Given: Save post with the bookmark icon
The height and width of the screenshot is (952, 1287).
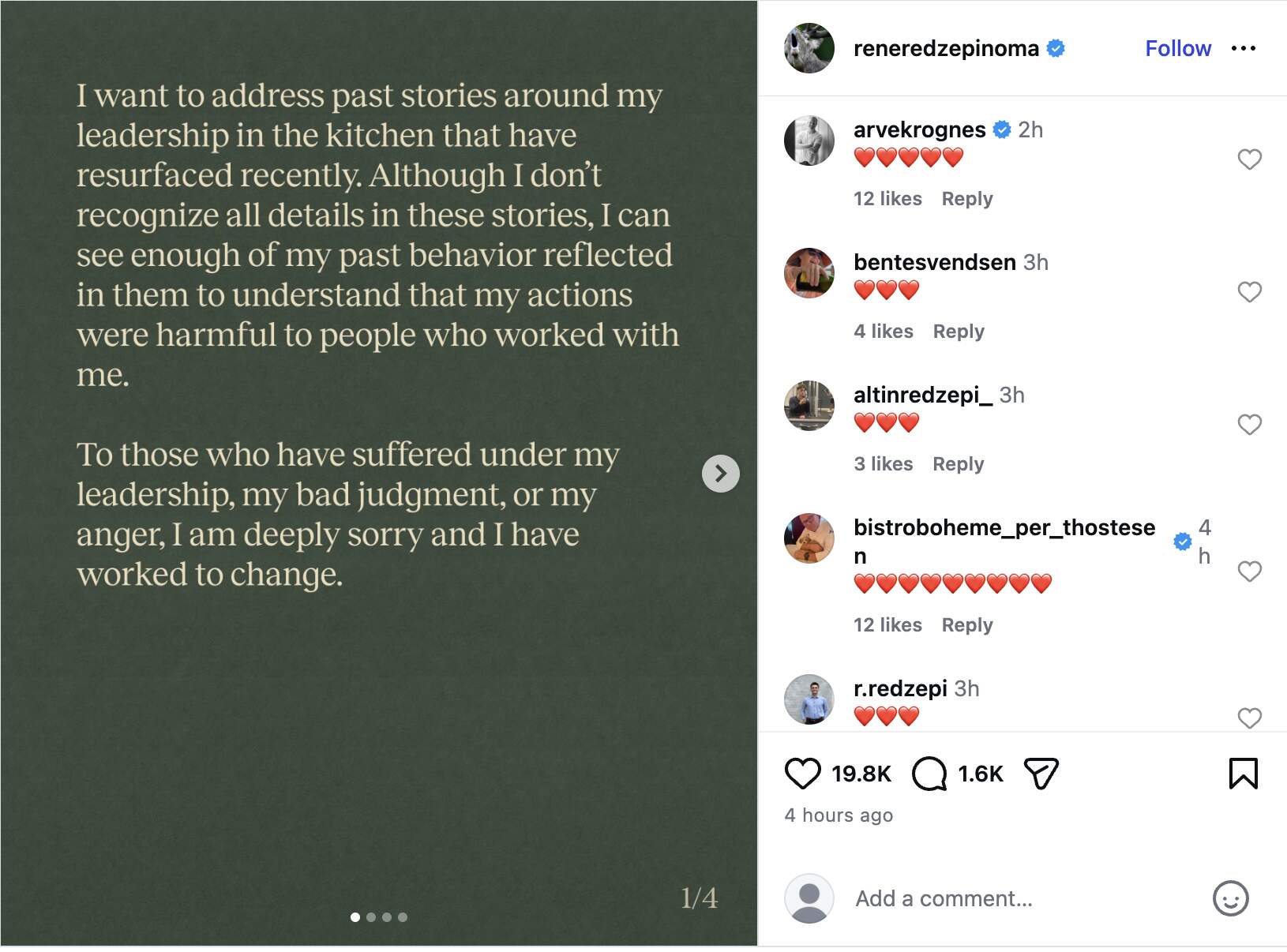Looking at the screenshot, I should click(x=1243, y=774).
